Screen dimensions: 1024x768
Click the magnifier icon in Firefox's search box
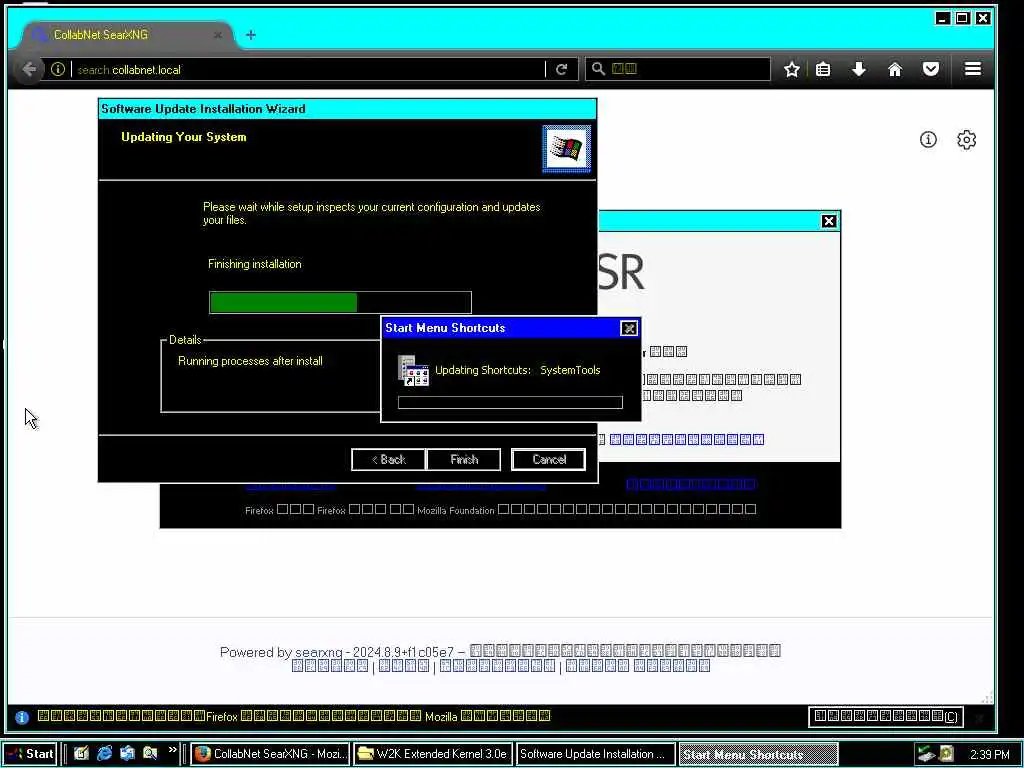click(x=598, y=69)
